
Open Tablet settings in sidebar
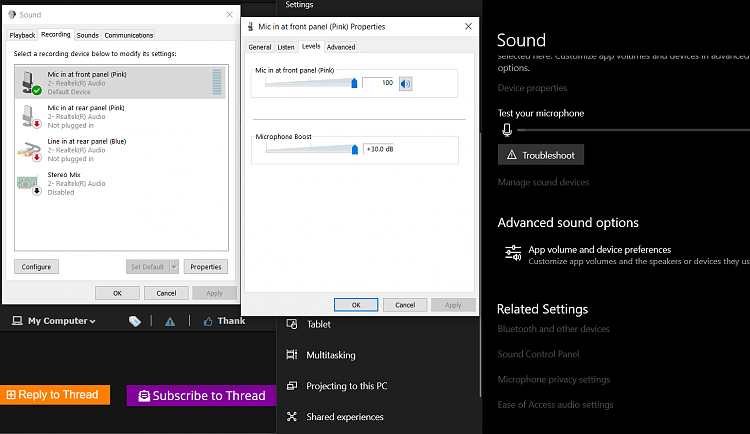pos(318,324)
